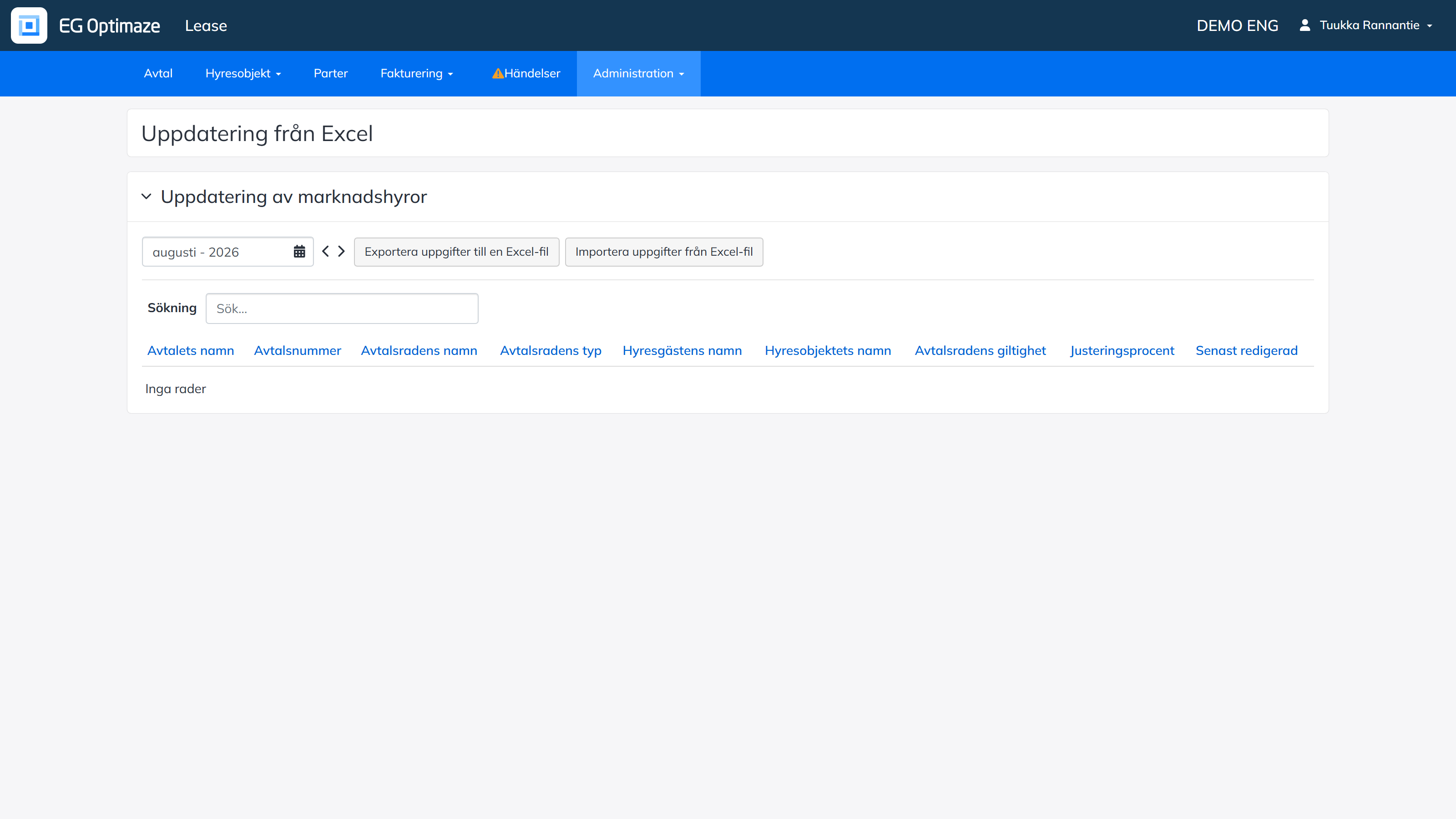Click the EG Optimaze brand name
The height and width of the screenshot is (819, 1456).
click(109, 26)
